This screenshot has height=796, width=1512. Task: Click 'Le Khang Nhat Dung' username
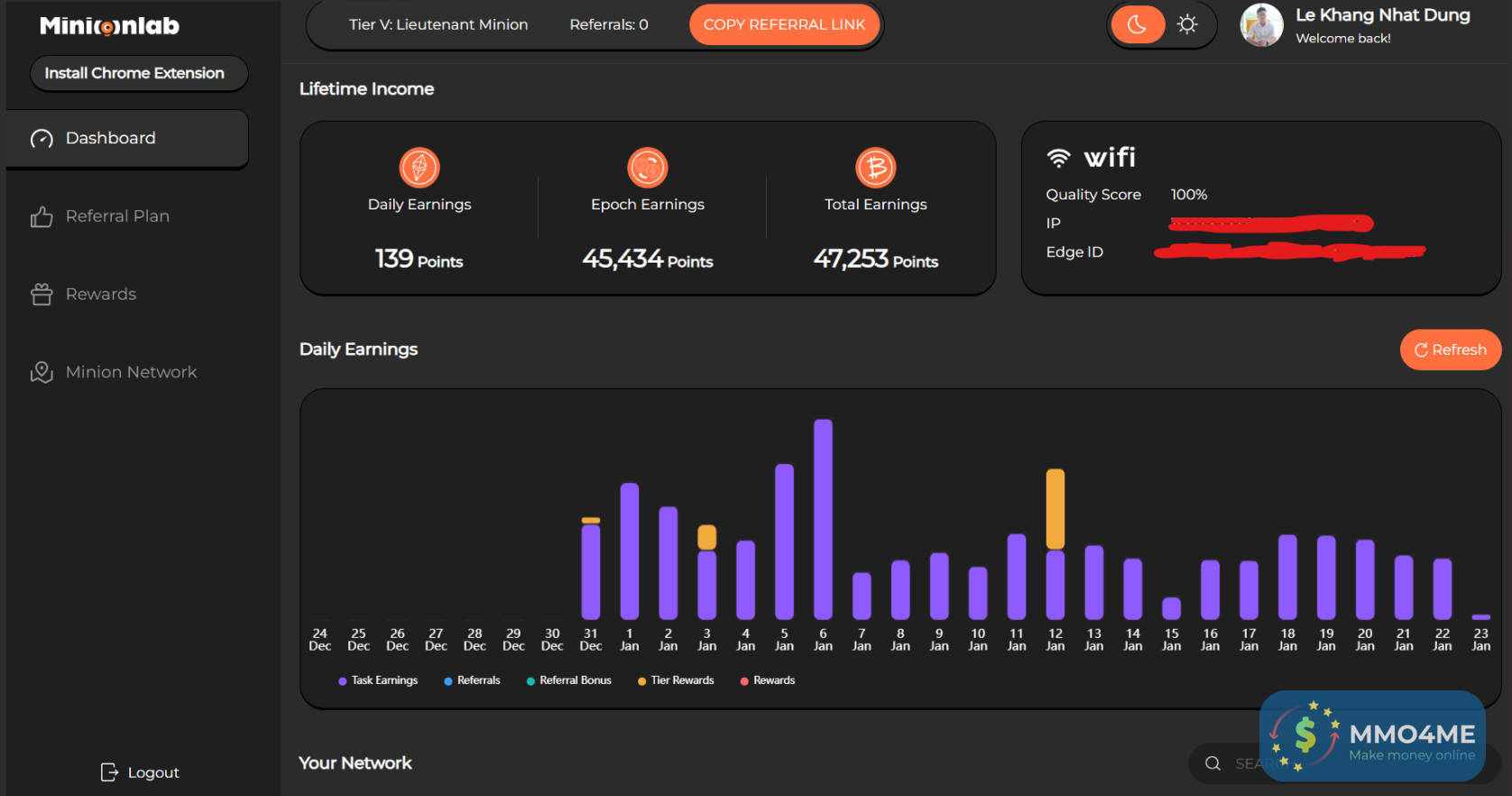(1383, 15)
